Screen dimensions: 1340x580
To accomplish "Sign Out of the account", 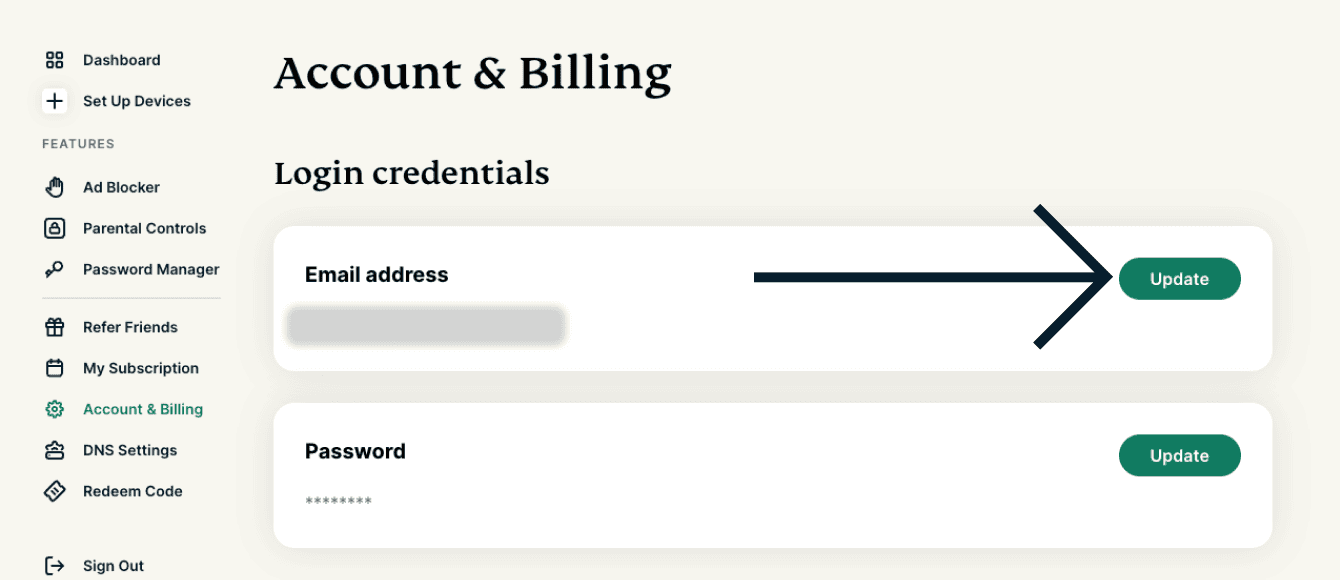I will click(x=113, y=566).
